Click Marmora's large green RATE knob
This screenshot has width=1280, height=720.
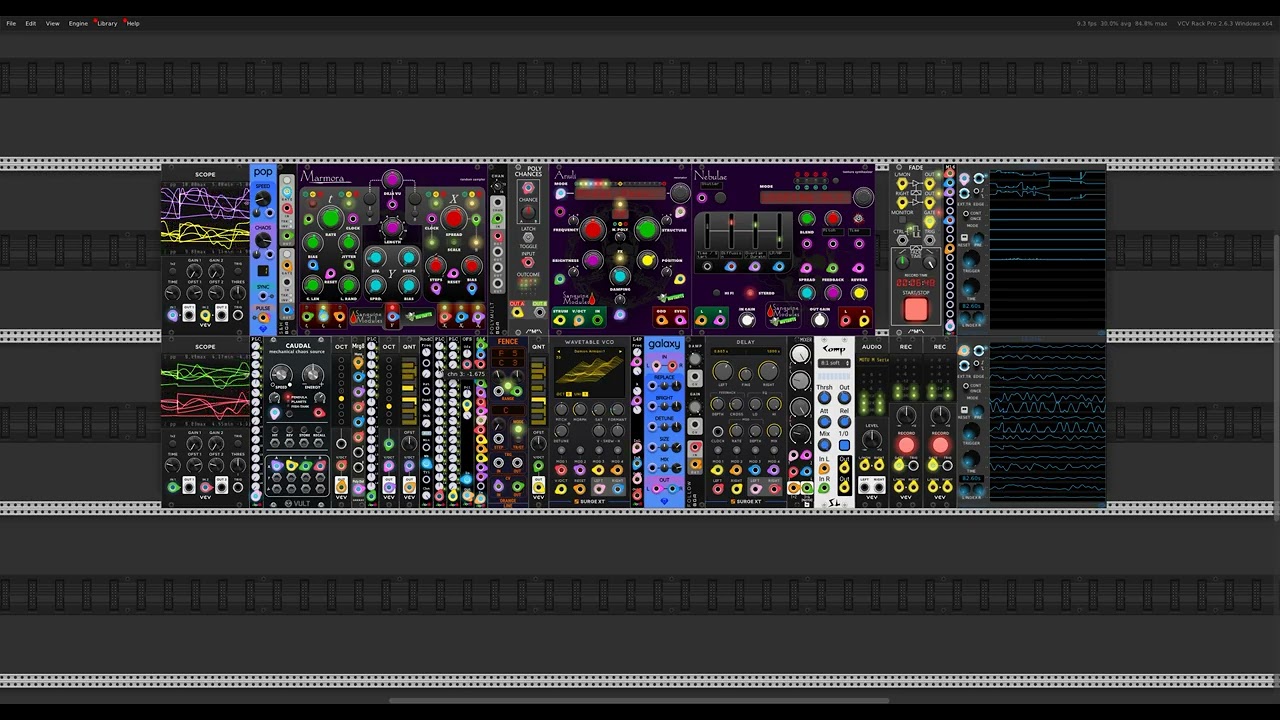point(331,218)
